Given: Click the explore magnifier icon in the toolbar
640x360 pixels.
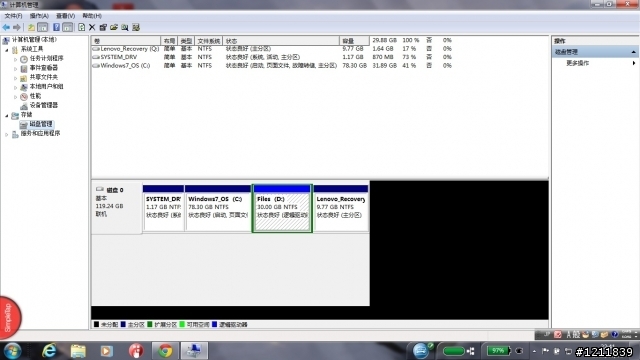Looking at the screenshot, I should (125, 27).
